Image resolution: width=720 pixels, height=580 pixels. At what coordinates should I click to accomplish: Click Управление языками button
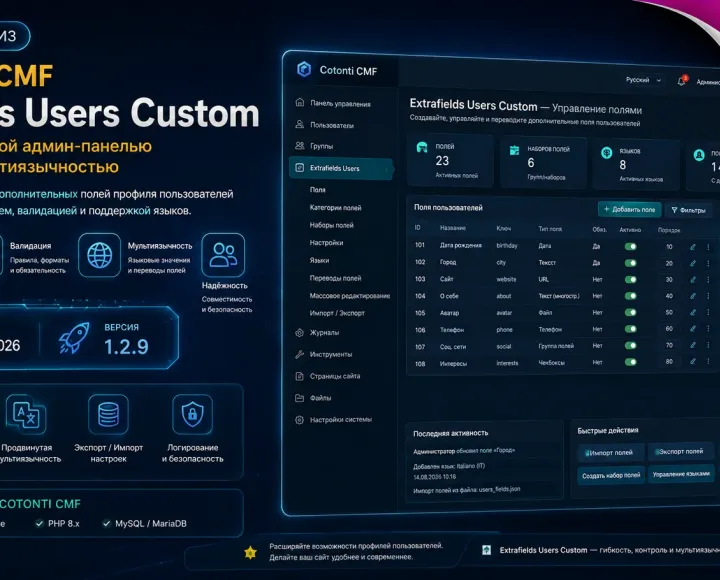(x=681, y=474)
